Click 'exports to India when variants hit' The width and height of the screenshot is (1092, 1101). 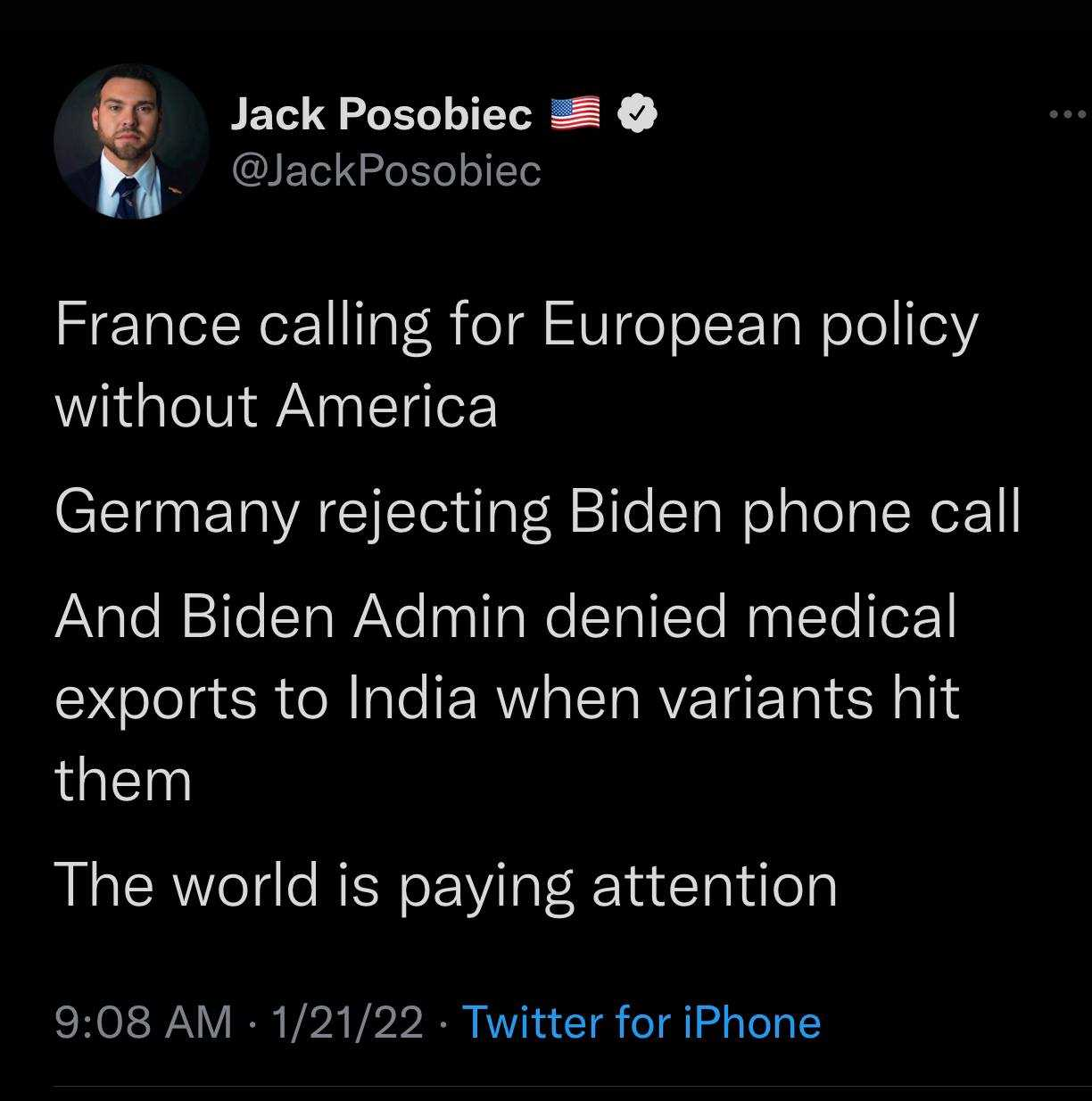click(x=507, y=699)
